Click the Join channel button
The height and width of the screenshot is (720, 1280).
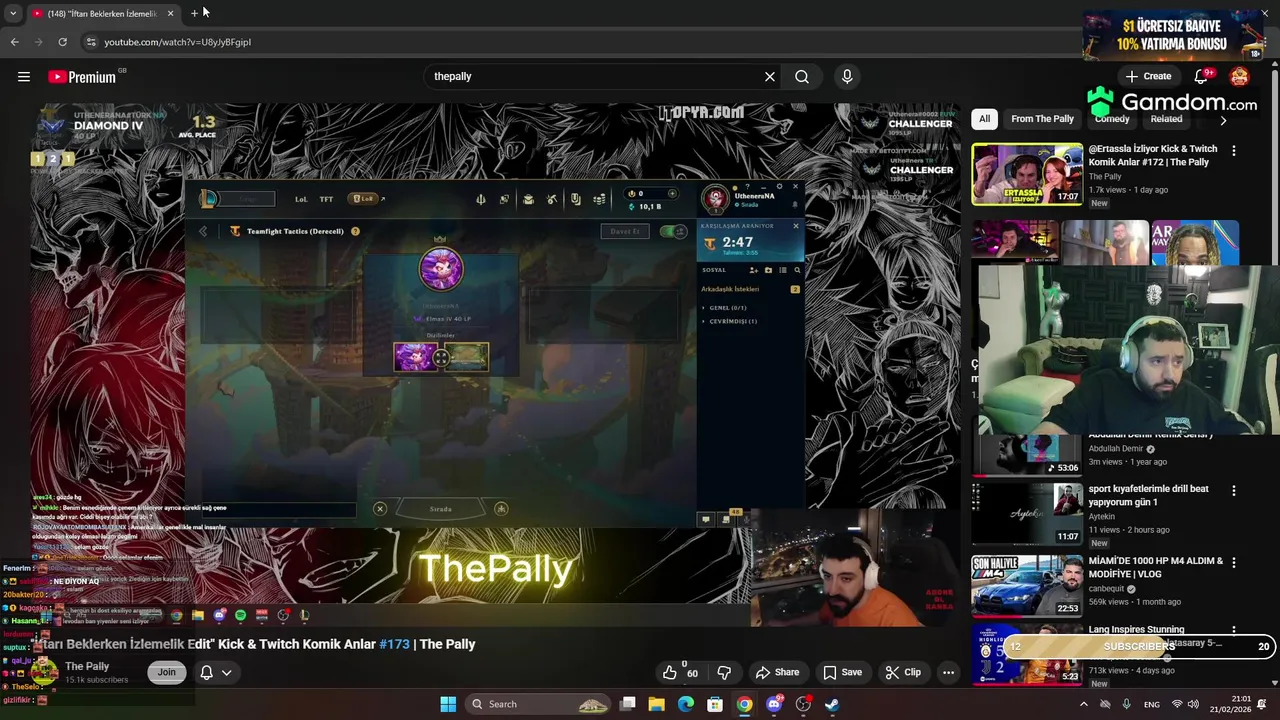(x=166, y=672)
